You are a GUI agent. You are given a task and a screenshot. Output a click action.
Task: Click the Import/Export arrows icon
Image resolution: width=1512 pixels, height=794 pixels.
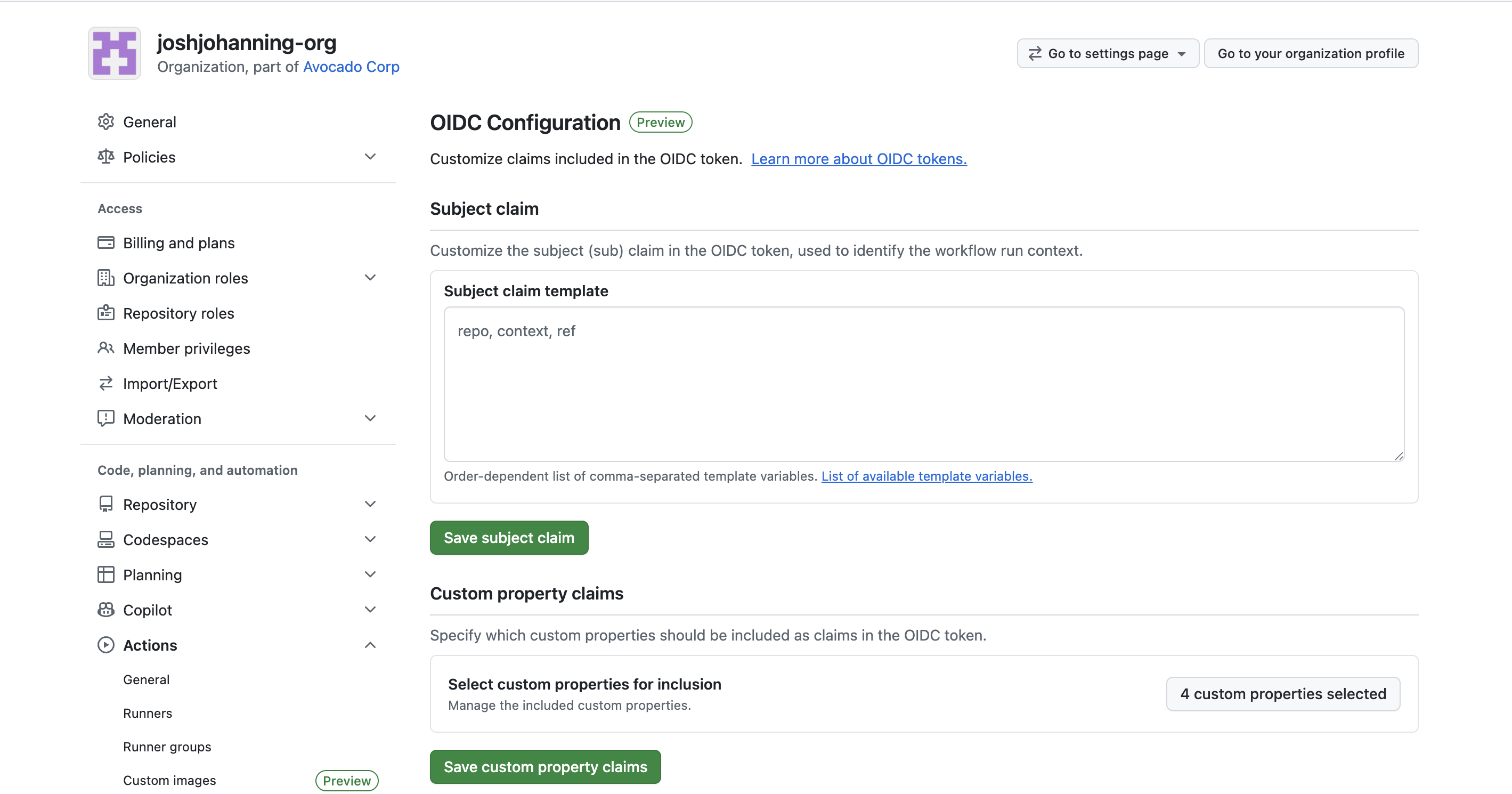105,384
